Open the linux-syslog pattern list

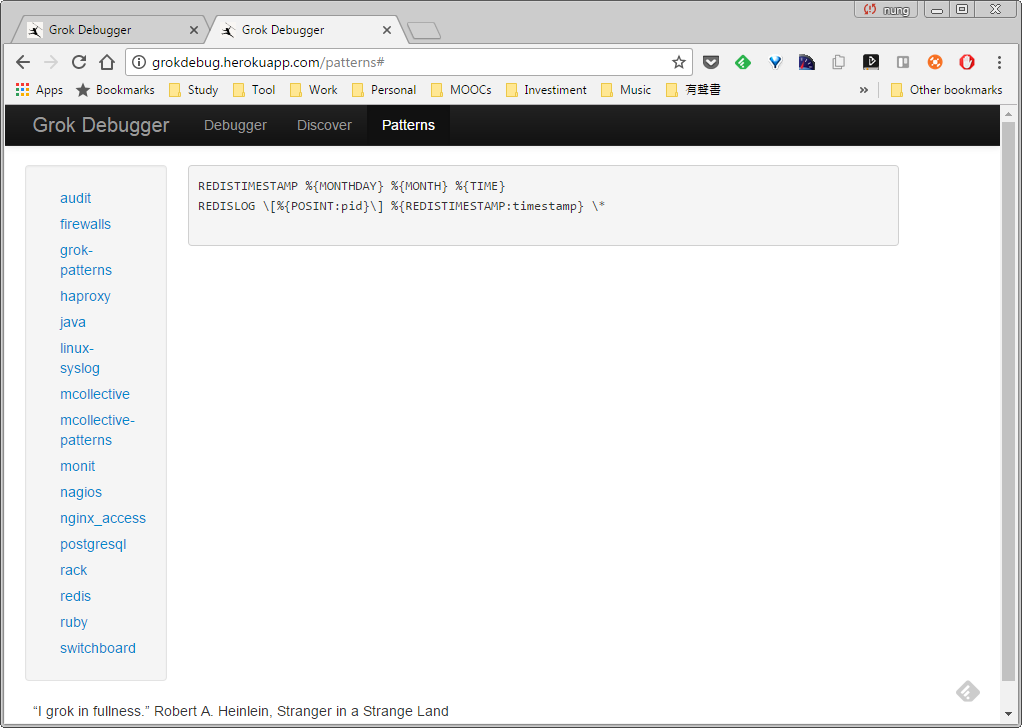click(80, 358)
